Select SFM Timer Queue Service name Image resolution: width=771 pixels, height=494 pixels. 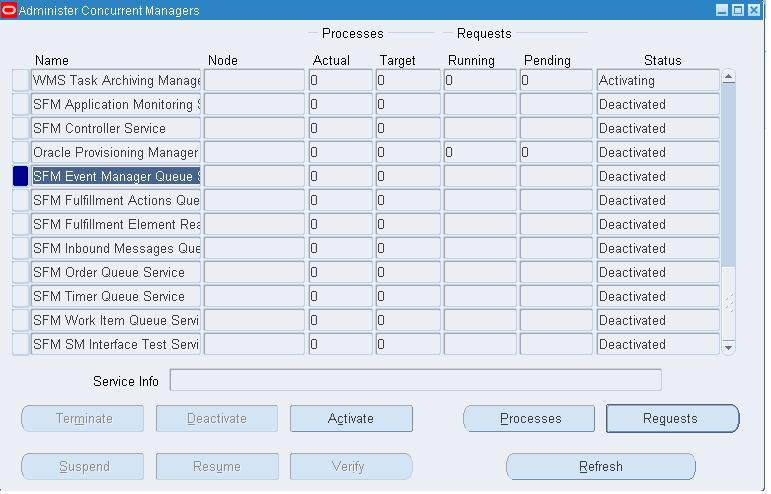click(x=115, y=297)
